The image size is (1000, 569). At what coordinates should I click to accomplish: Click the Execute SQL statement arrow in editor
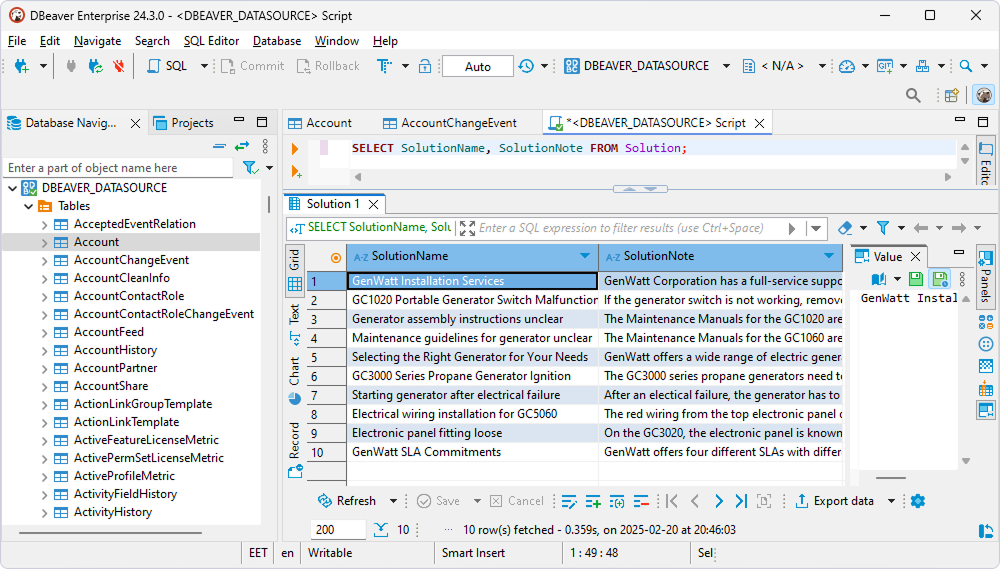pos(295,149)
